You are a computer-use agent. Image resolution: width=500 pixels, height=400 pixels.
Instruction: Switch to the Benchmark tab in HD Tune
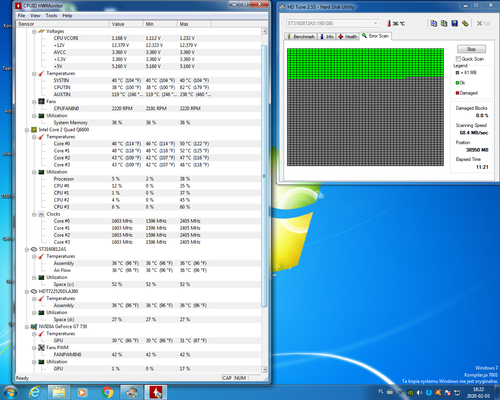pos(301,37)
